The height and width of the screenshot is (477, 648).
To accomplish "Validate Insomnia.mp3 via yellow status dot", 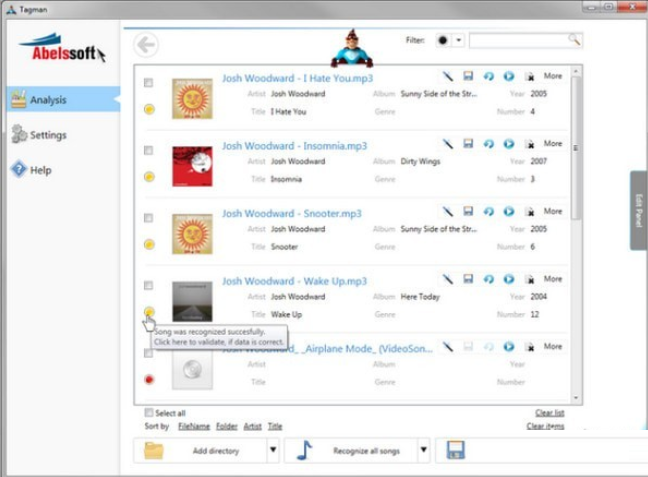I will (149, 177).
